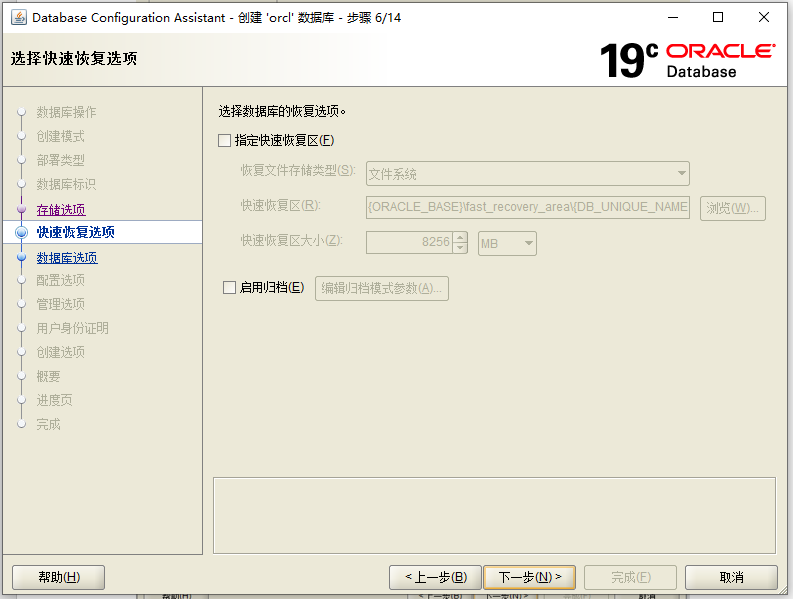The height and width of the screenshot is (599, 793).
Task: Click the 恢复文件存储类型(S) label
Action: click(x=298, y=170)
